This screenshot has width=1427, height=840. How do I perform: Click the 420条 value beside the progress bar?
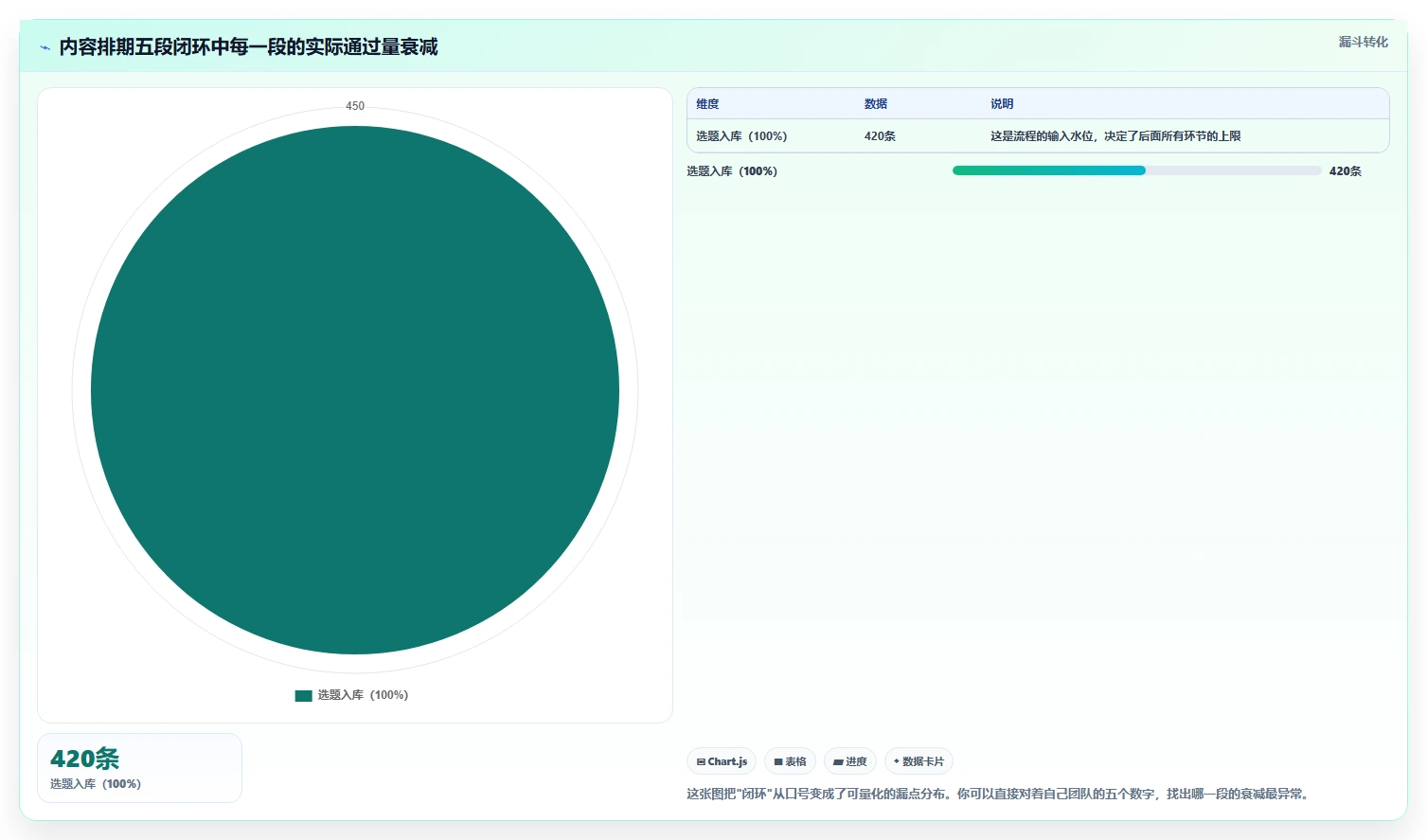tap(1345, 171)
